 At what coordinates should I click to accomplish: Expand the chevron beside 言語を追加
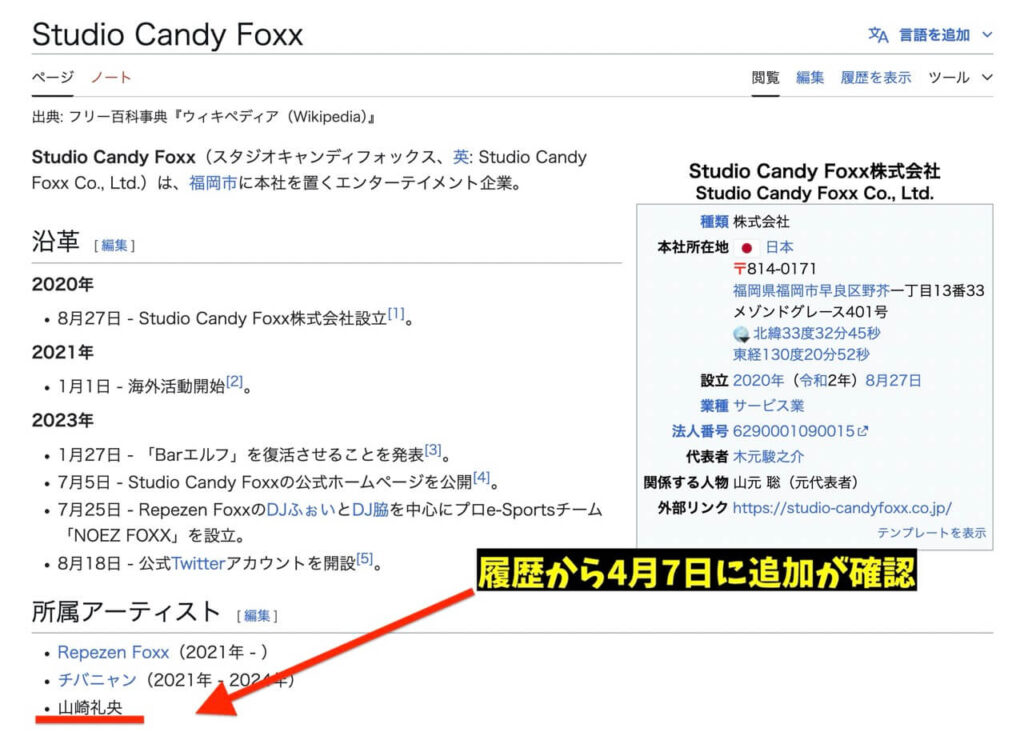[x=987, y=35]
